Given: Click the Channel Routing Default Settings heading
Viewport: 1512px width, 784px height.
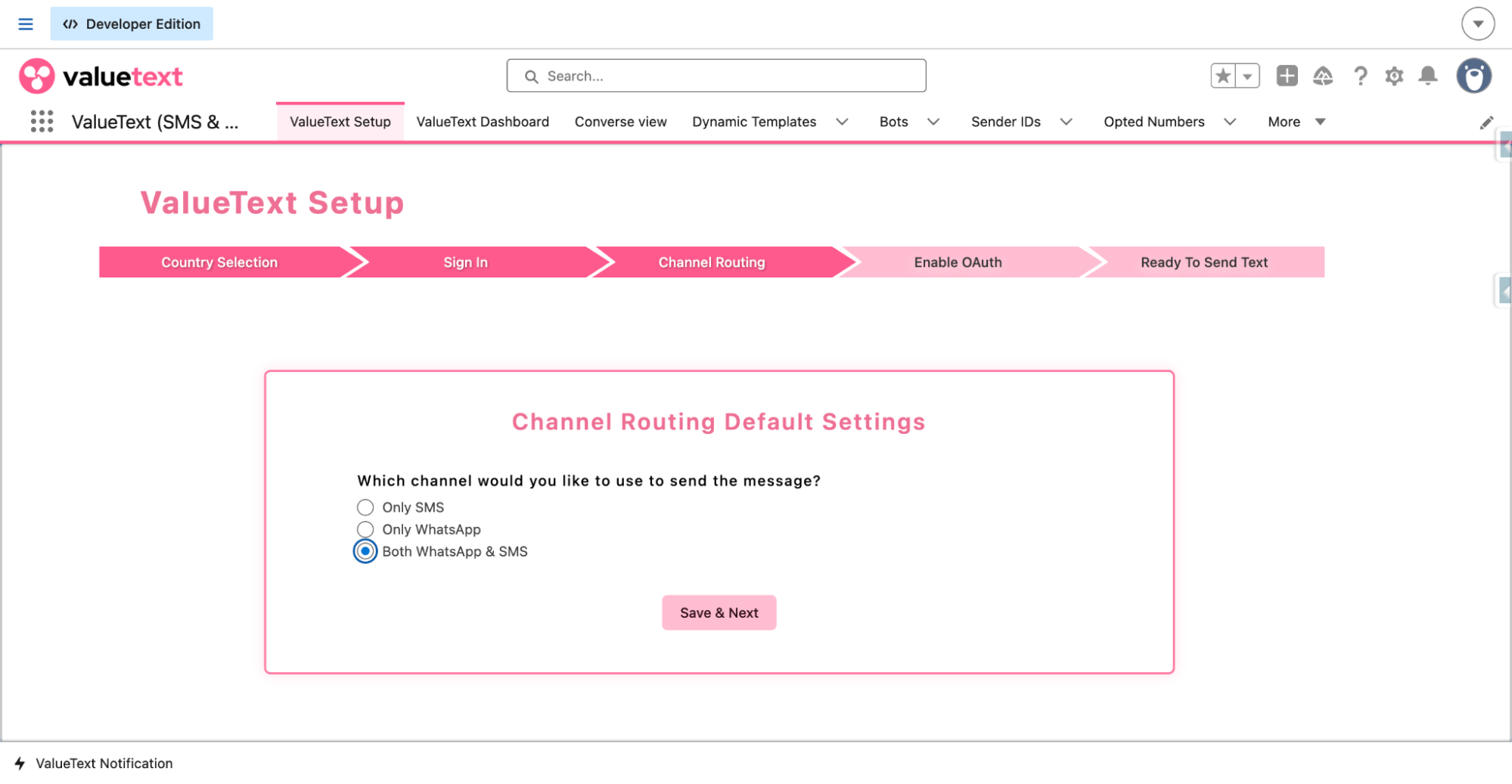Looking at the screenshot, I should click(x=719, y=422).
